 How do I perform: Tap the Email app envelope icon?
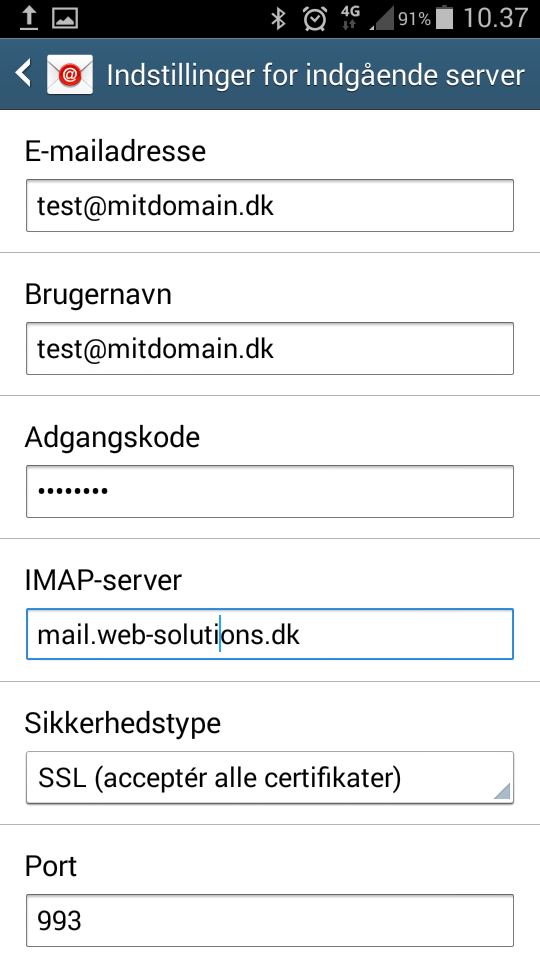[70, 74]
